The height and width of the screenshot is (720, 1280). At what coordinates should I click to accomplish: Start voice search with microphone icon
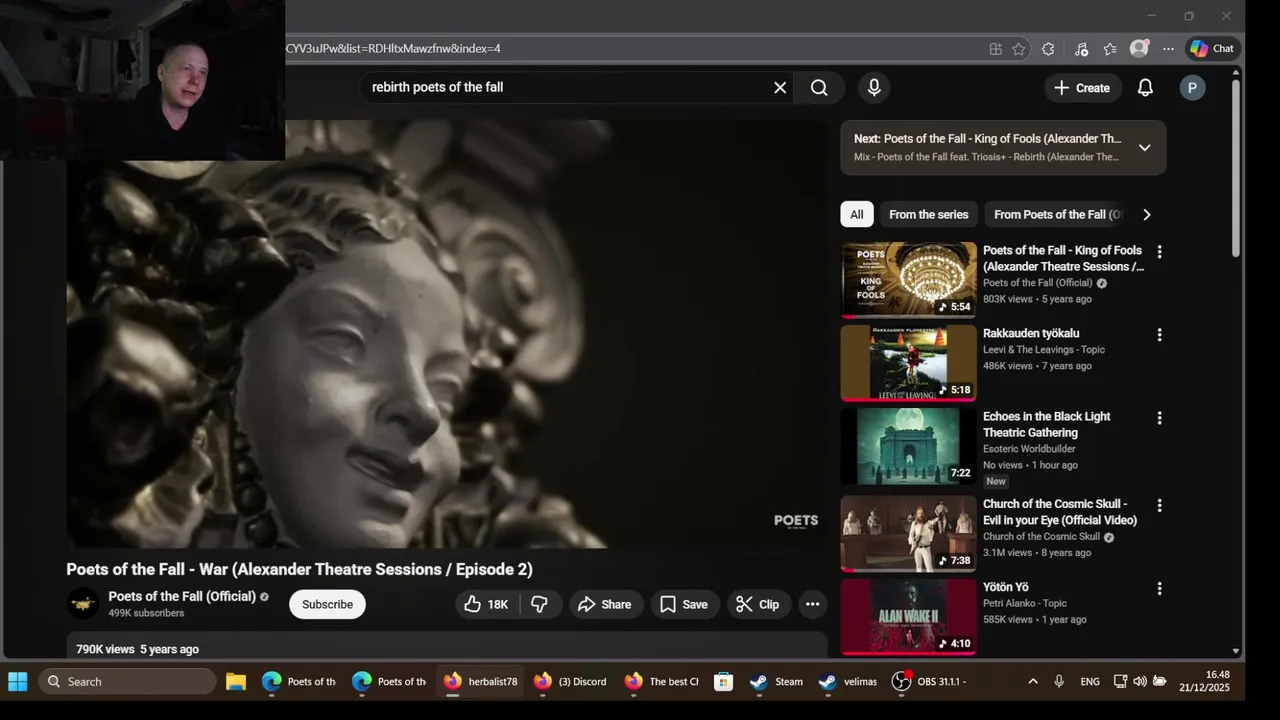tap(874, 88)
